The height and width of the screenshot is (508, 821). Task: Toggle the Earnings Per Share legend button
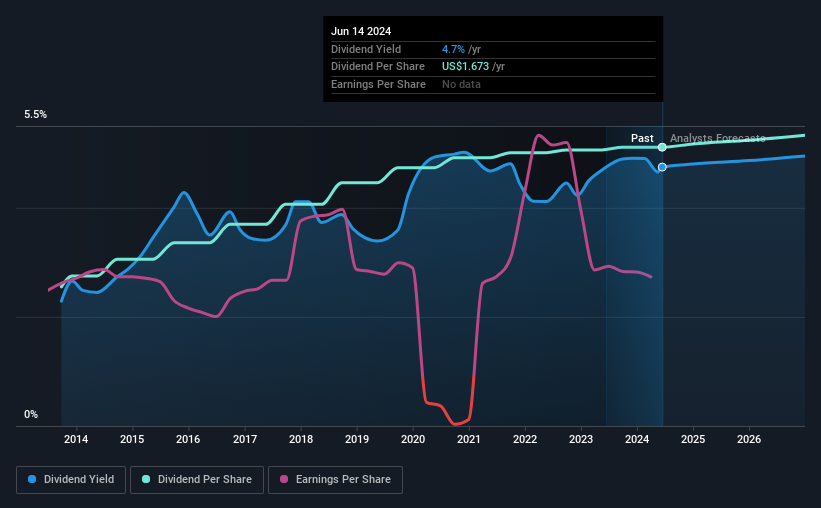335,480
